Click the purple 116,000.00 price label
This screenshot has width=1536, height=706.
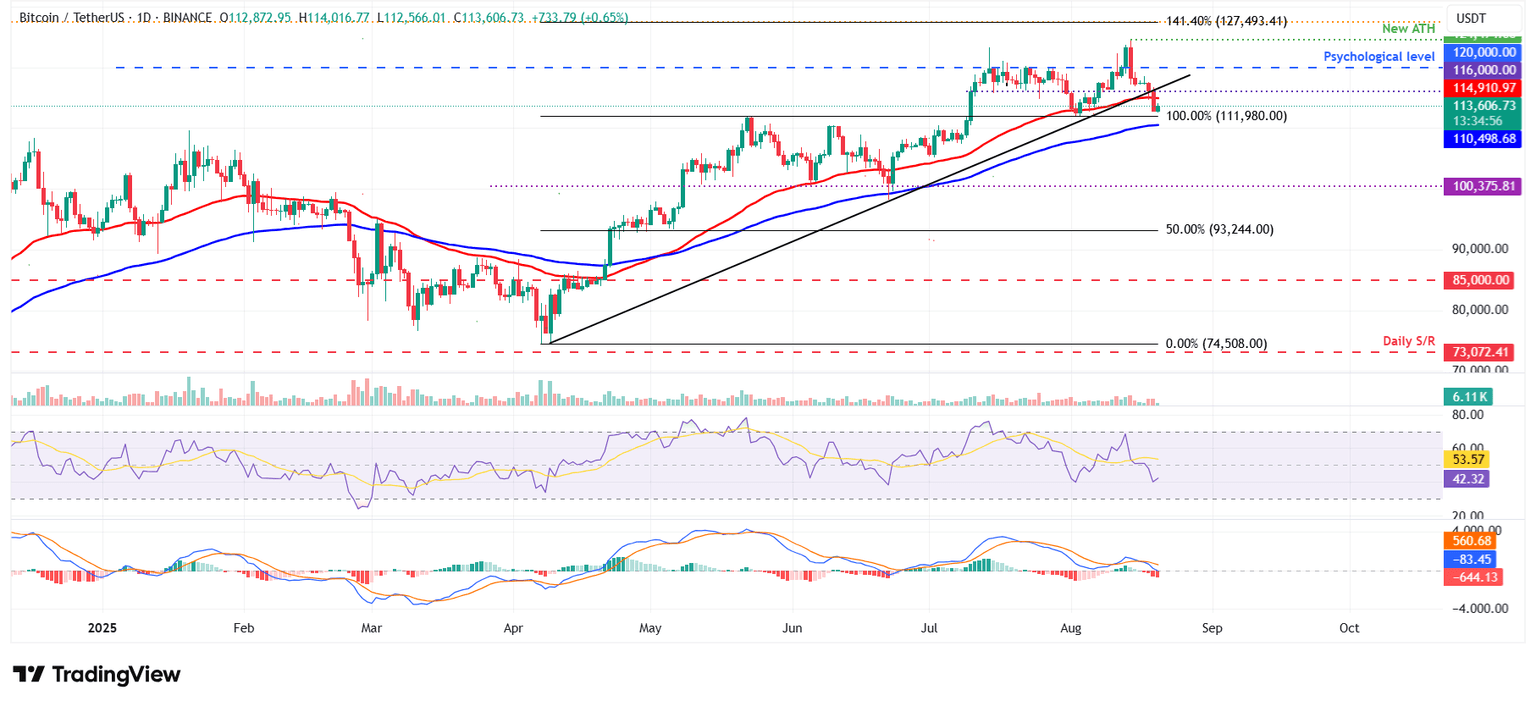tap(1483, 70)
